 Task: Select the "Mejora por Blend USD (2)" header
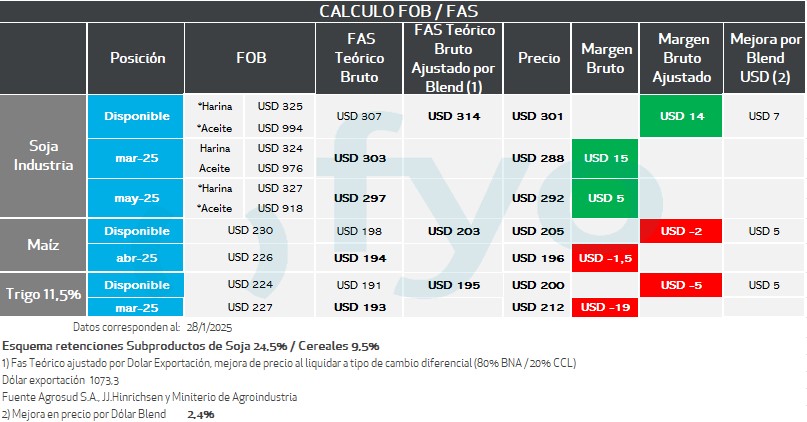(765, 59)
